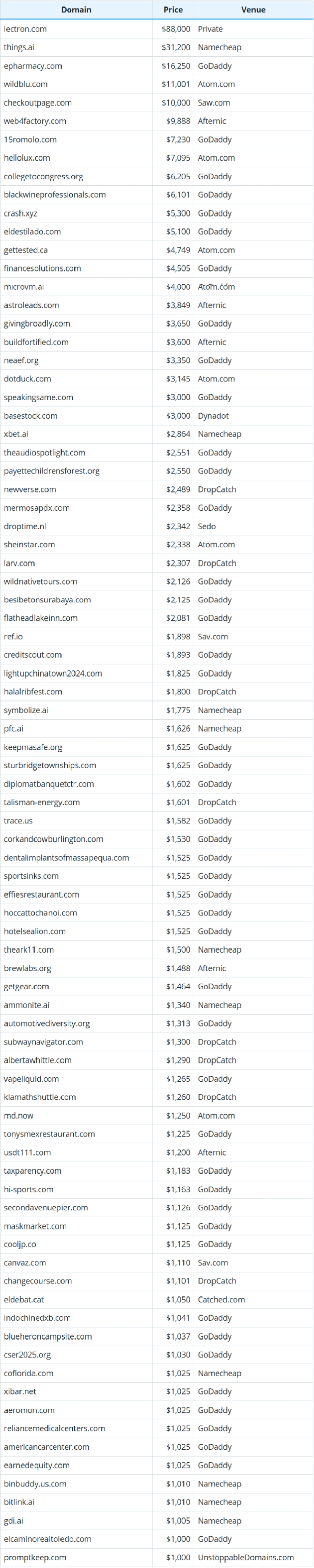This screenshot has height=1568, width=314.
Task: Click the eldebat.cat domain entry
Action: tap(24, 1300)
